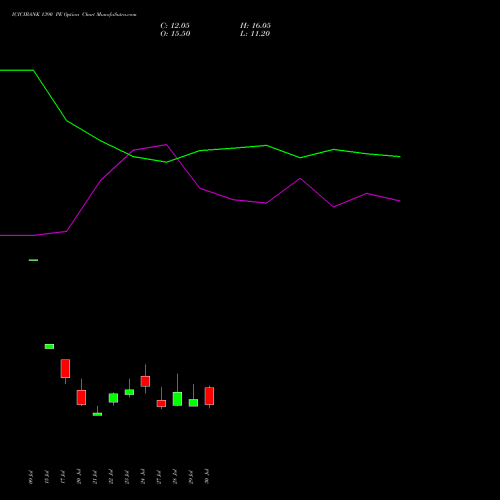Click the ICICIBANK 1390 PE Options chart title
Image resolution: width=500 pixels, height=500 pixels.
[x=74, y=15]
